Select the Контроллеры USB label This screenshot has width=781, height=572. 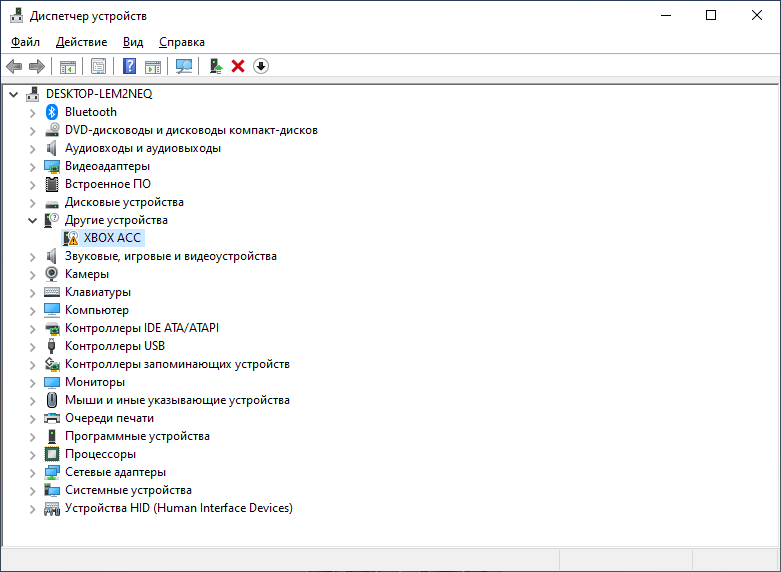coord(115,346)
